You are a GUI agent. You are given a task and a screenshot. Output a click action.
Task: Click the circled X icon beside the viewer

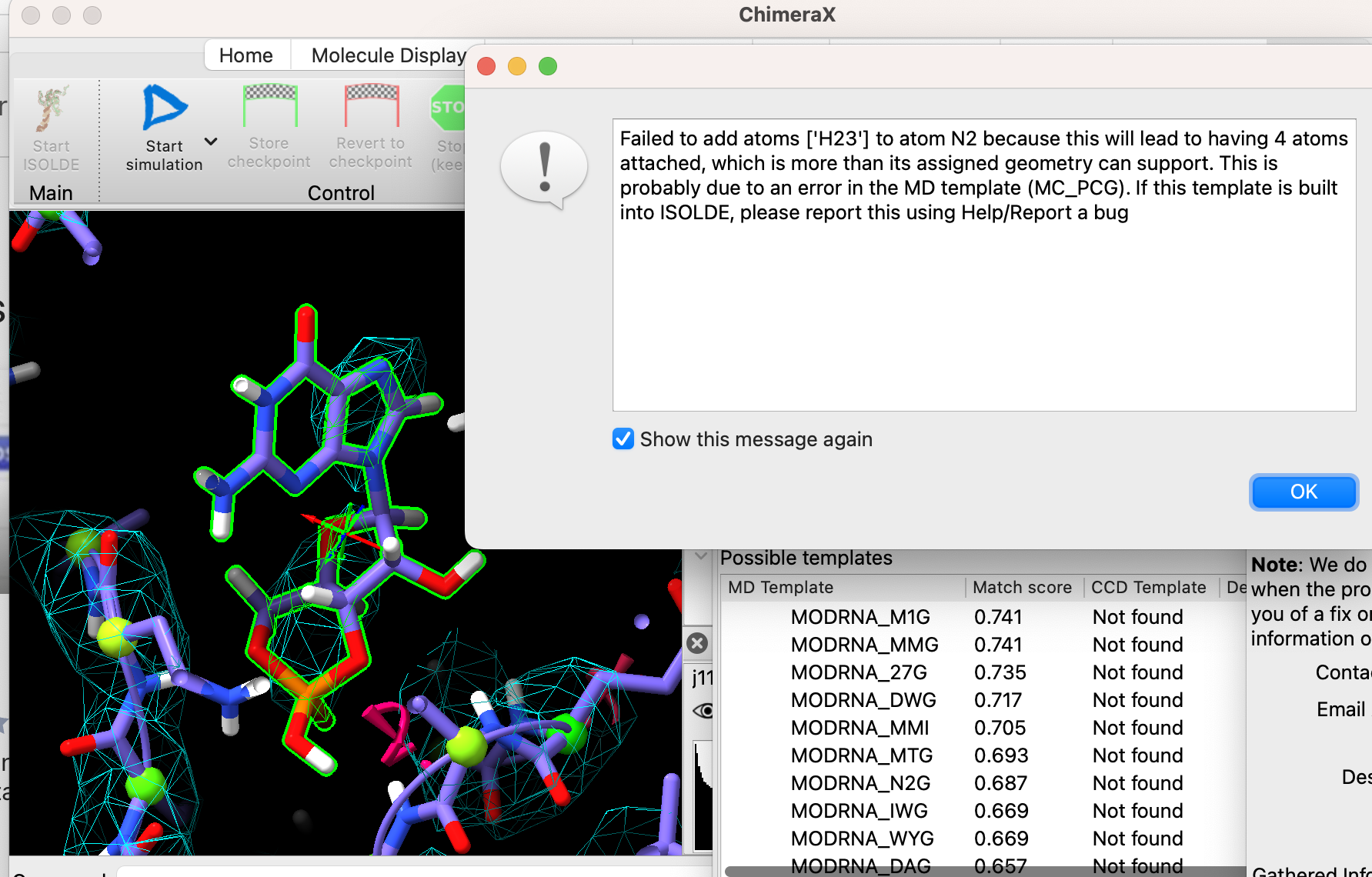(697, 643)
